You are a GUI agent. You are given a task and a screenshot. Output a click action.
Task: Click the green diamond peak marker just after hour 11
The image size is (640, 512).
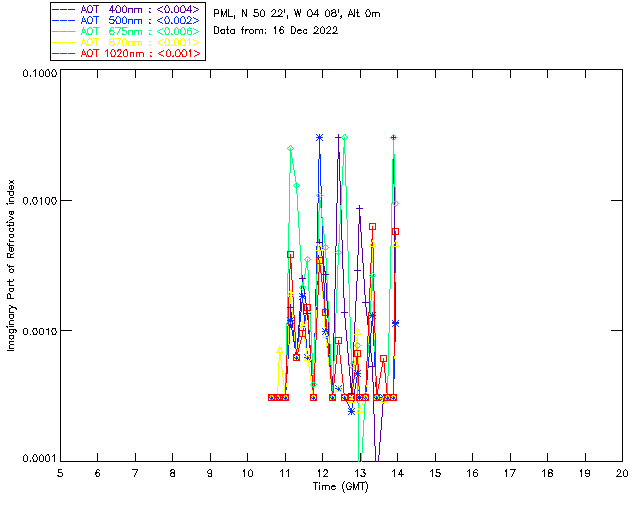point(290,149)
